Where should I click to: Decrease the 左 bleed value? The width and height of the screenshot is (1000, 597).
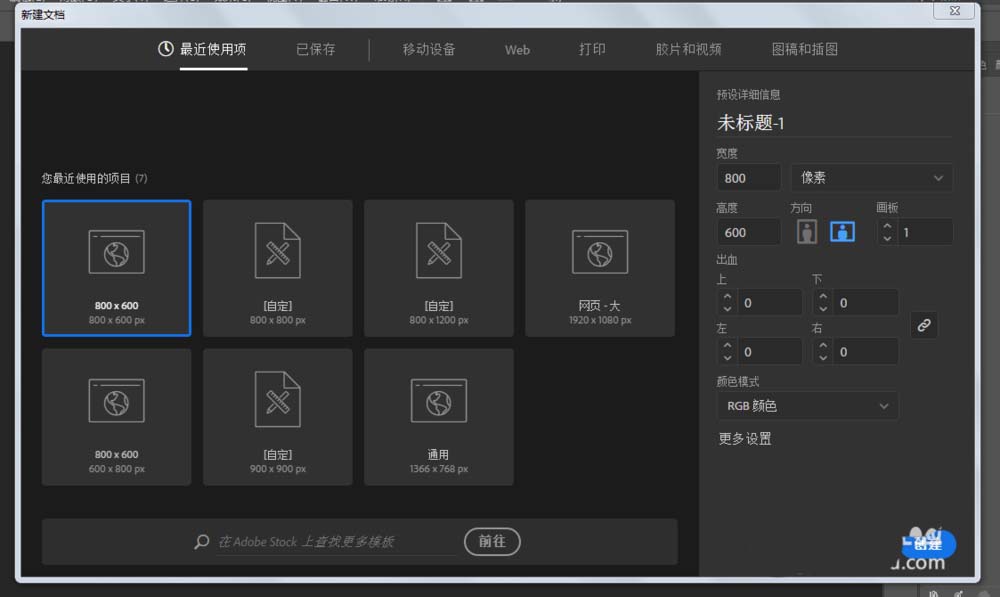727,358
